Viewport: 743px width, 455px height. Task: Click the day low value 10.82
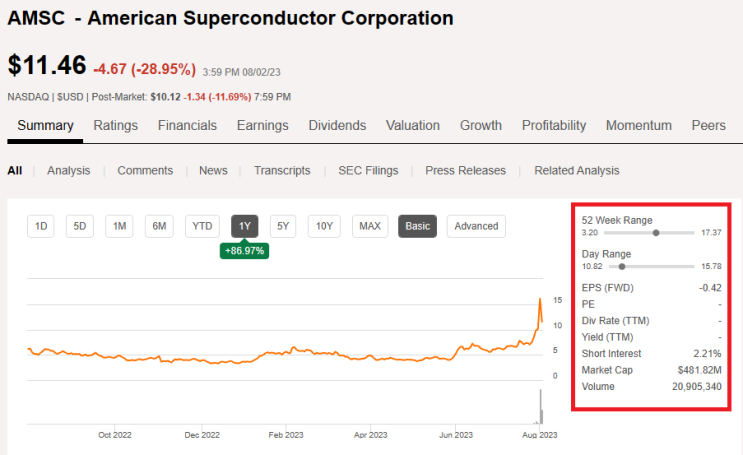click(592, 266)
